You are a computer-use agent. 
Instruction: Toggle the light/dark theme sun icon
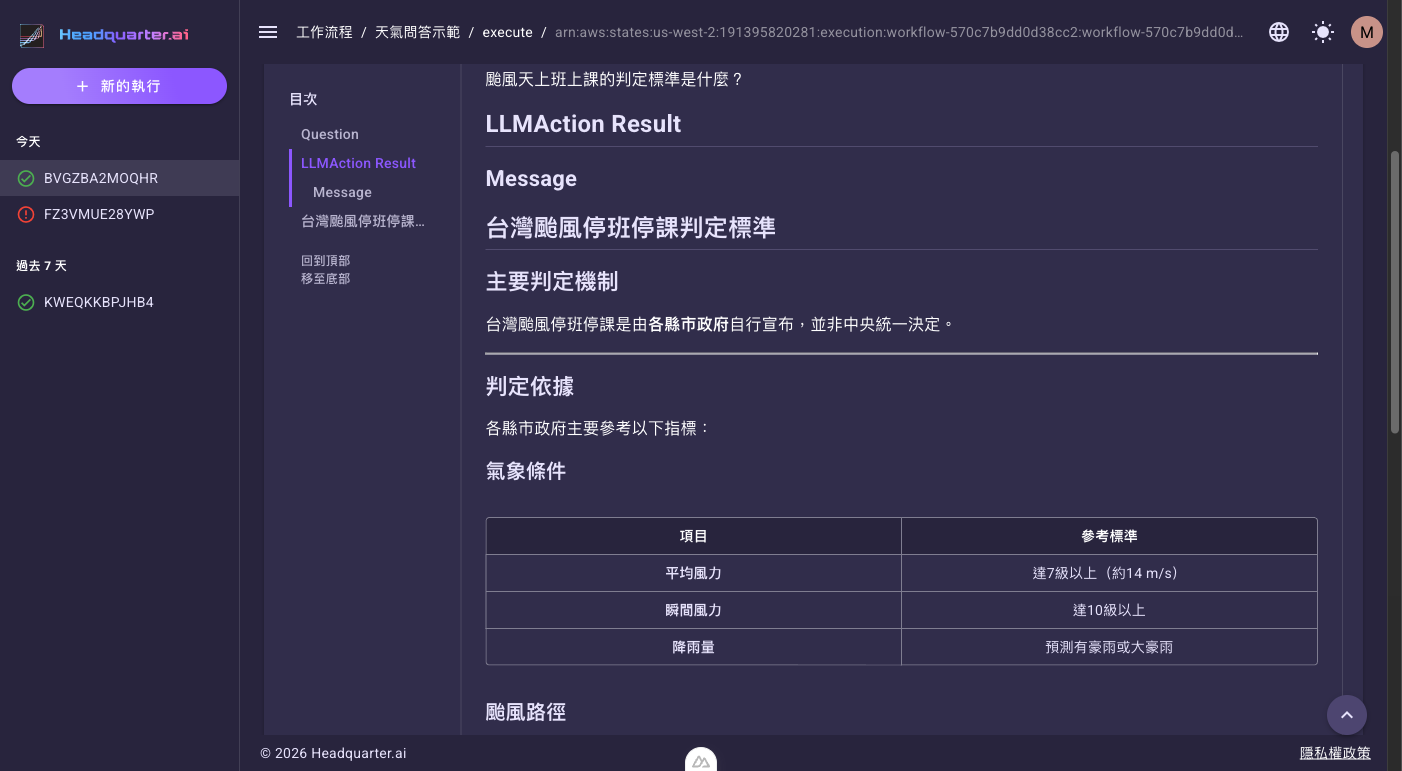pos(1323,32)
